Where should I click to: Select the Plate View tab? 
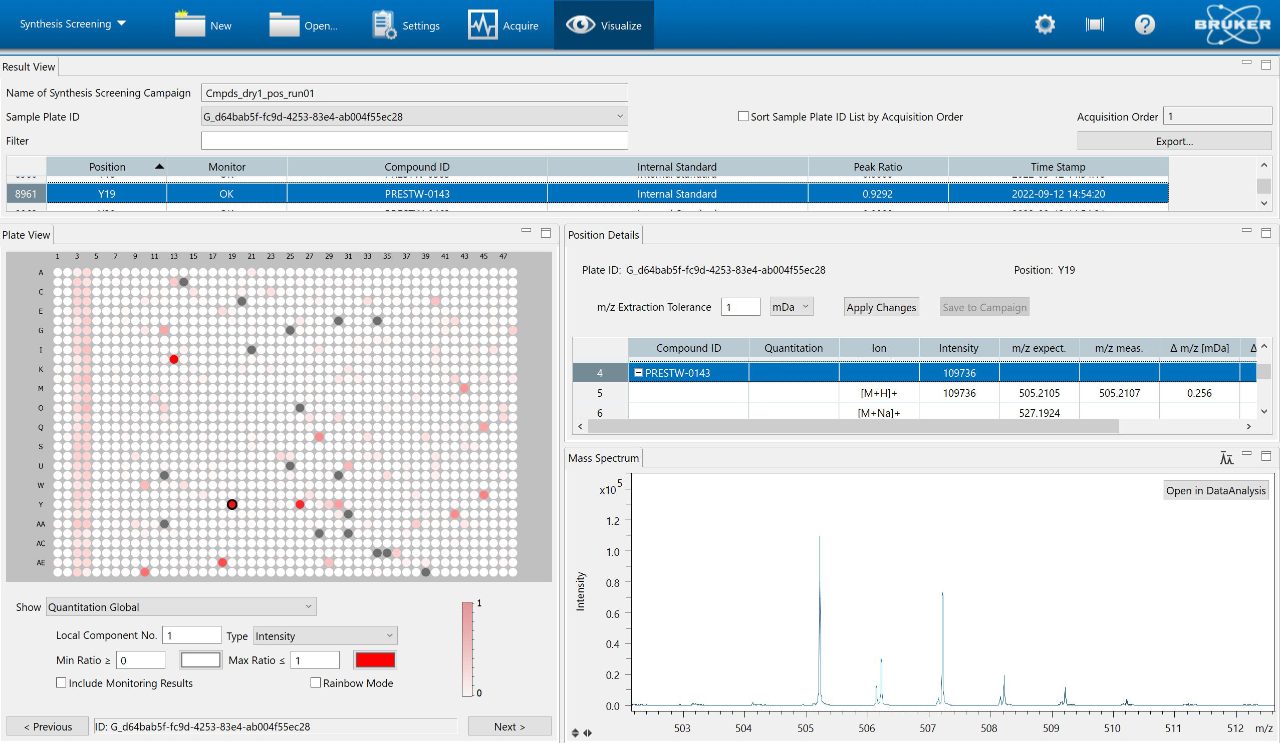pyautogui.click(x=27, y=234)
